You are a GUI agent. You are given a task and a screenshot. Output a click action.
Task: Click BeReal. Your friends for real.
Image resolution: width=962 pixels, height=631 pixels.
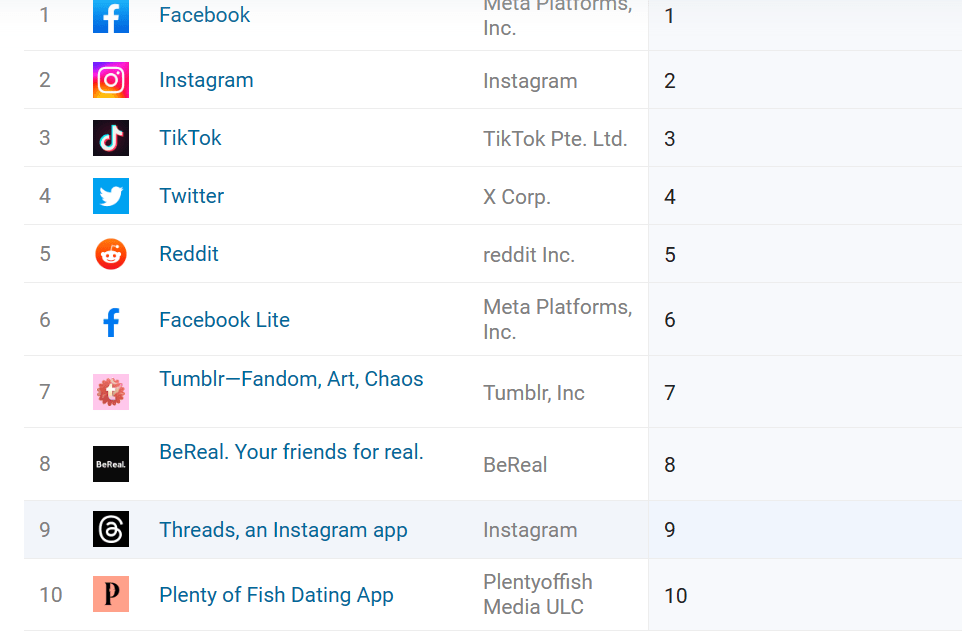pyautogui.click(x=291, y=452)
